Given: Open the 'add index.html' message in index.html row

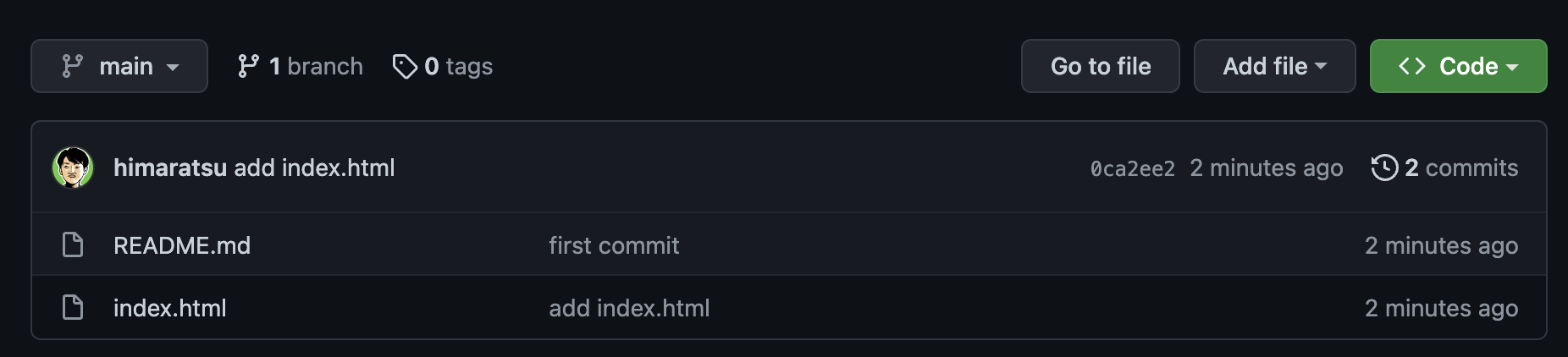Looking at the screenshot, I should (629, 308).
